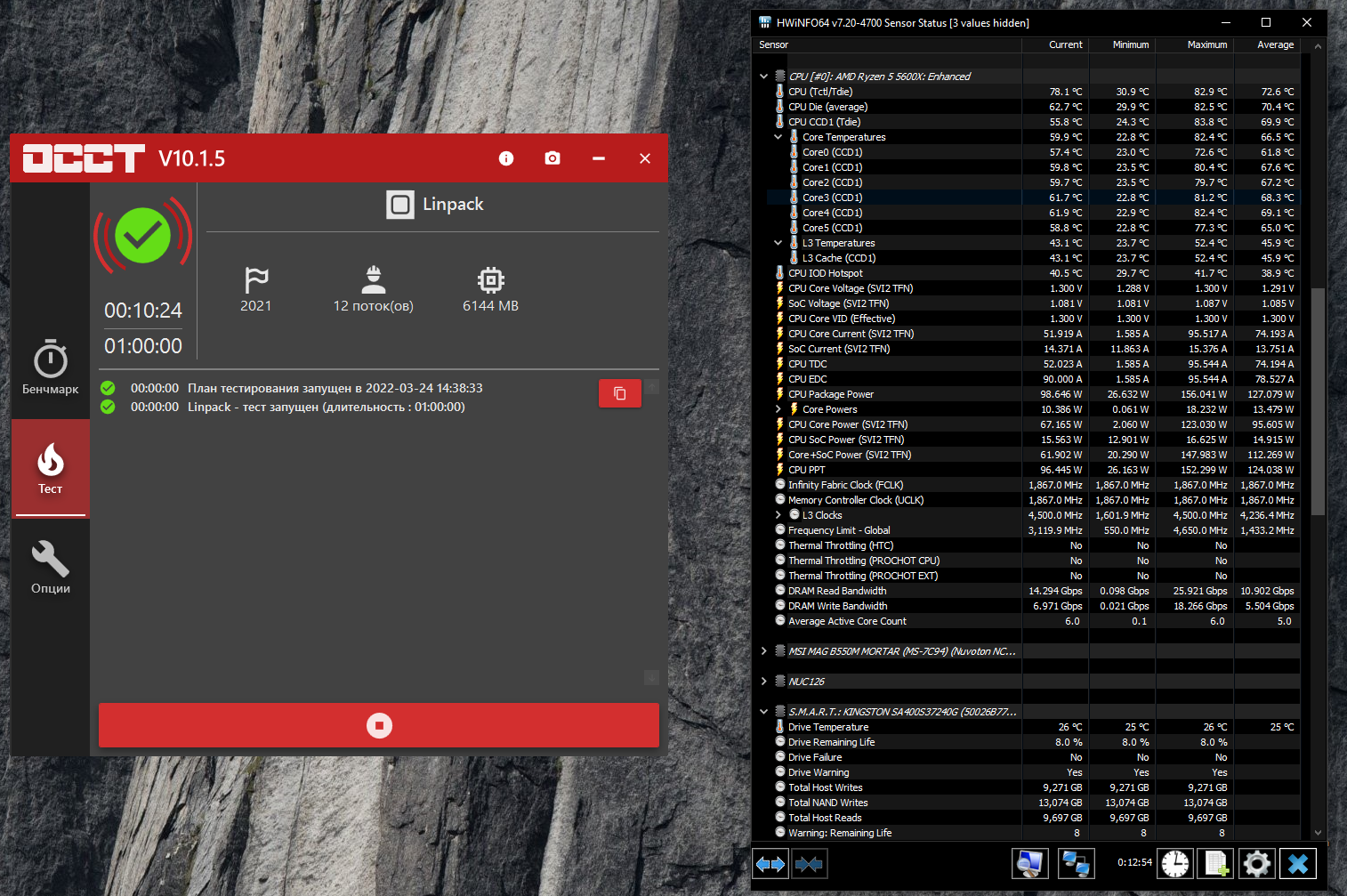The width and height of the screenshot is (1347, 896).
Task: Select the CPU Package Power row
Action: click(1027, 394)
